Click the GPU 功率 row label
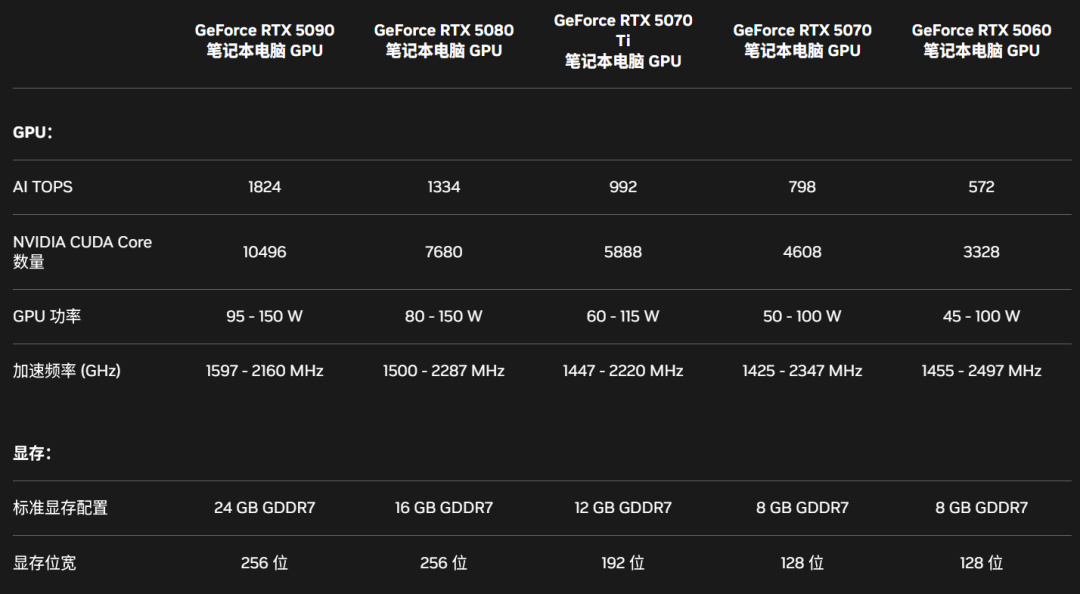Image resolution: width=1080 pixels, height=594 pixels. pos(47,316)
